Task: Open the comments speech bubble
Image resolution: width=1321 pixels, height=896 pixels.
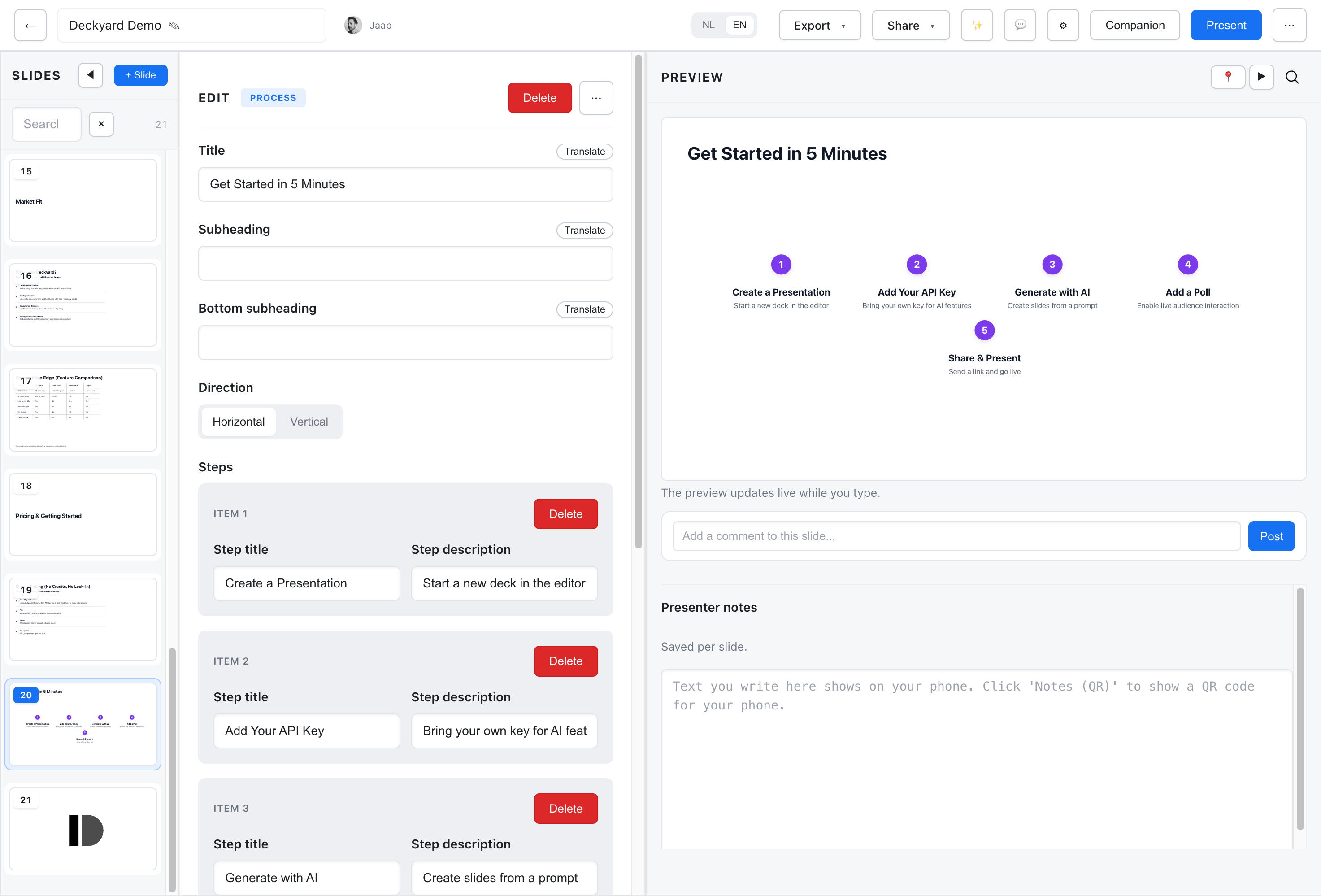Action: coord(1020,26)
